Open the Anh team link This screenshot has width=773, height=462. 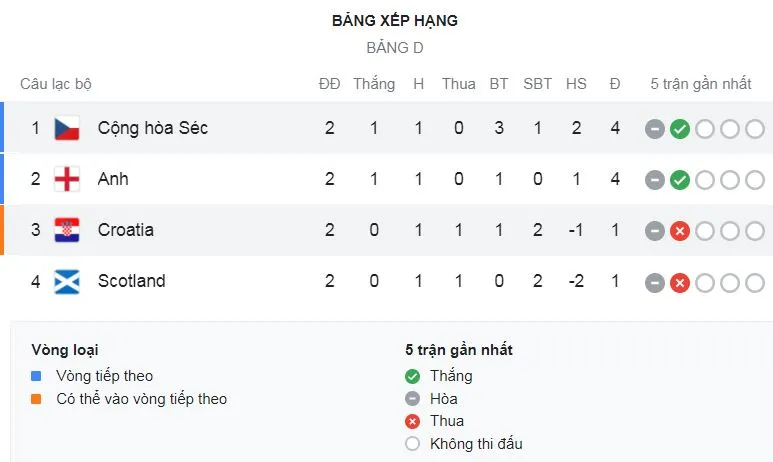[x=113, y=179]
